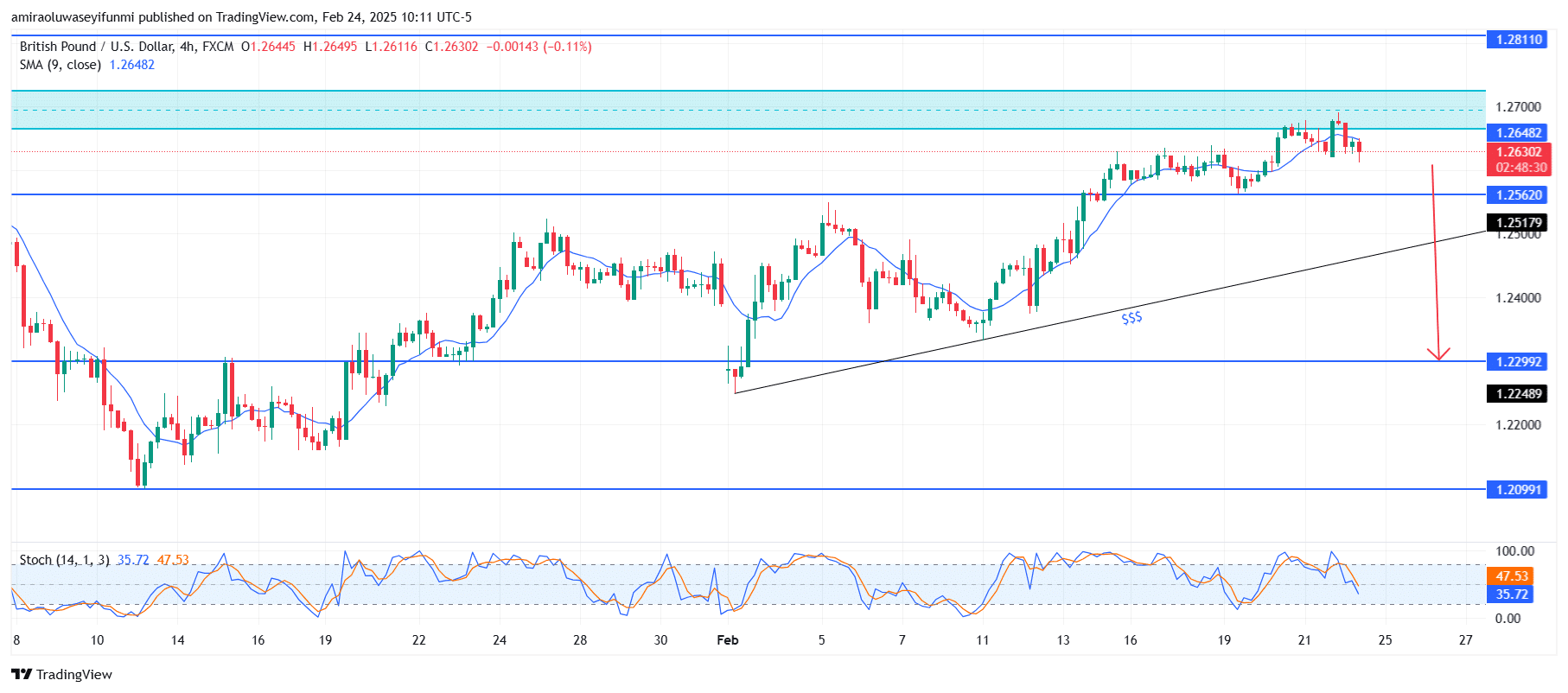This screenshot has height=693, width=1568.
Task: Click the date 10 on the time axis
Action: 97,640
